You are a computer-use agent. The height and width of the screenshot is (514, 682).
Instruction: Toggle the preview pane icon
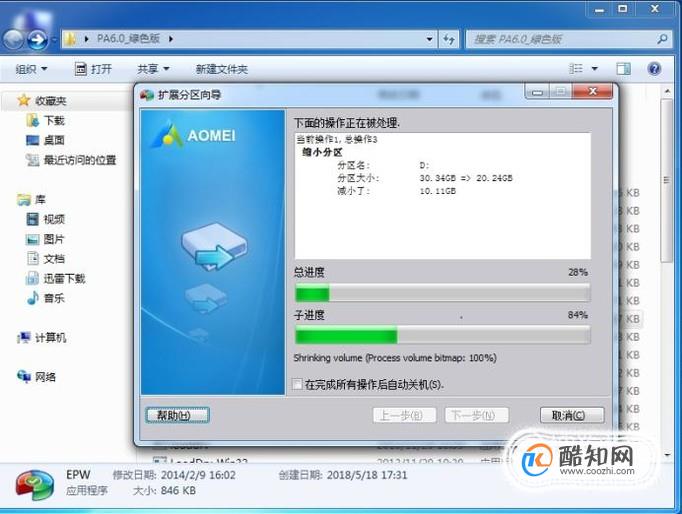623,69
